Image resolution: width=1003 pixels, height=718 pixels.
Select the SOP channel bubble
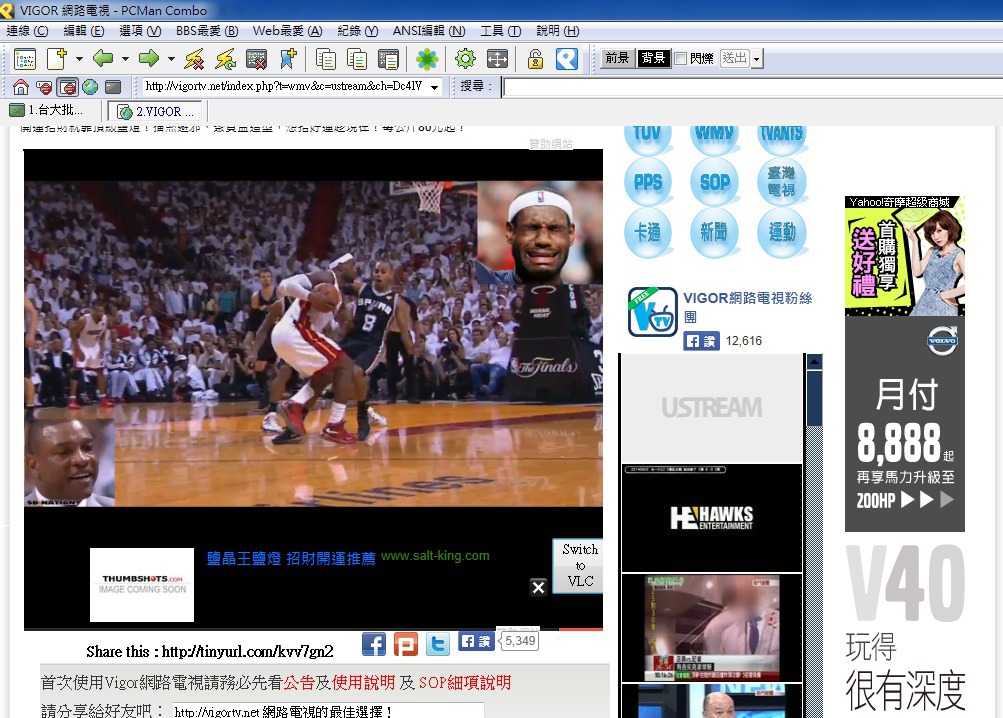[x=715, y=182]
